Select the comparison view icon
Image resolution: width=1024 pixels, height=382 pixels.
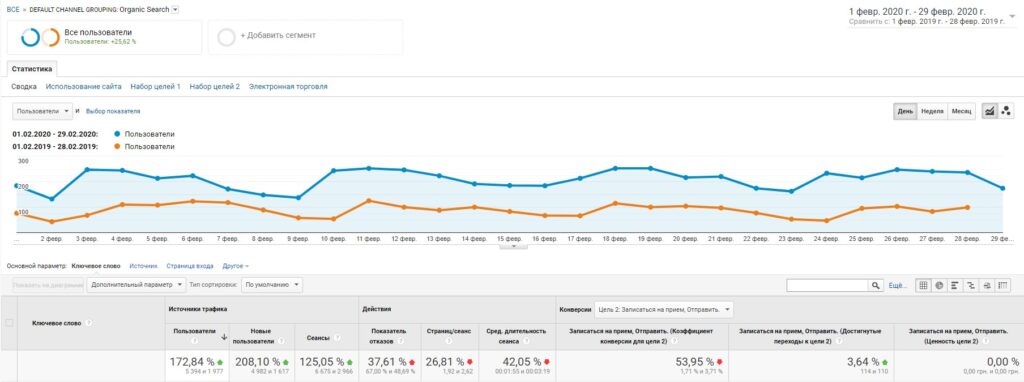(971, 285)
